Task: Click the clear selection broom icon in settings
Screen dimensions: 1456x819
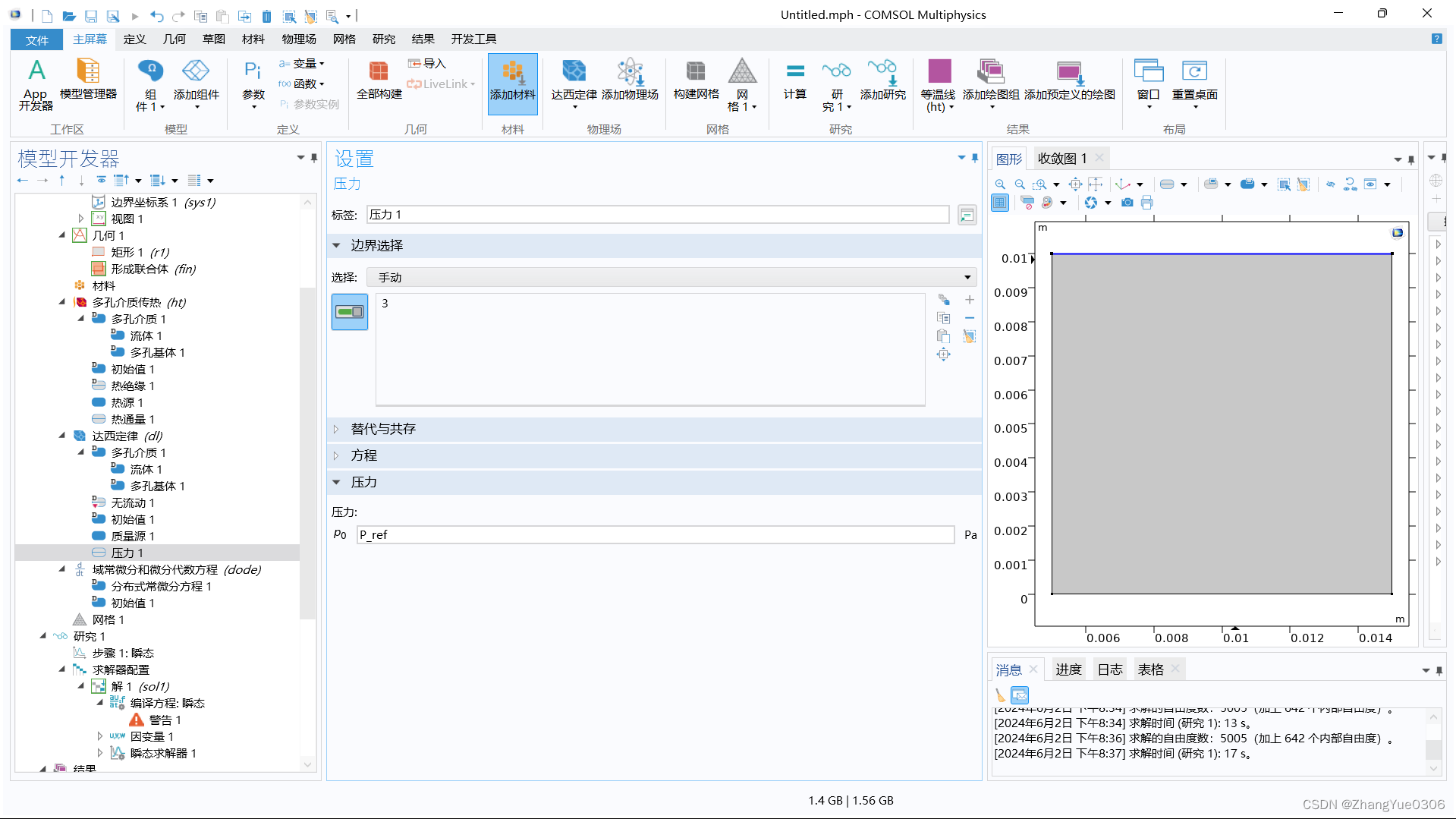Action: tap(970, 336)
